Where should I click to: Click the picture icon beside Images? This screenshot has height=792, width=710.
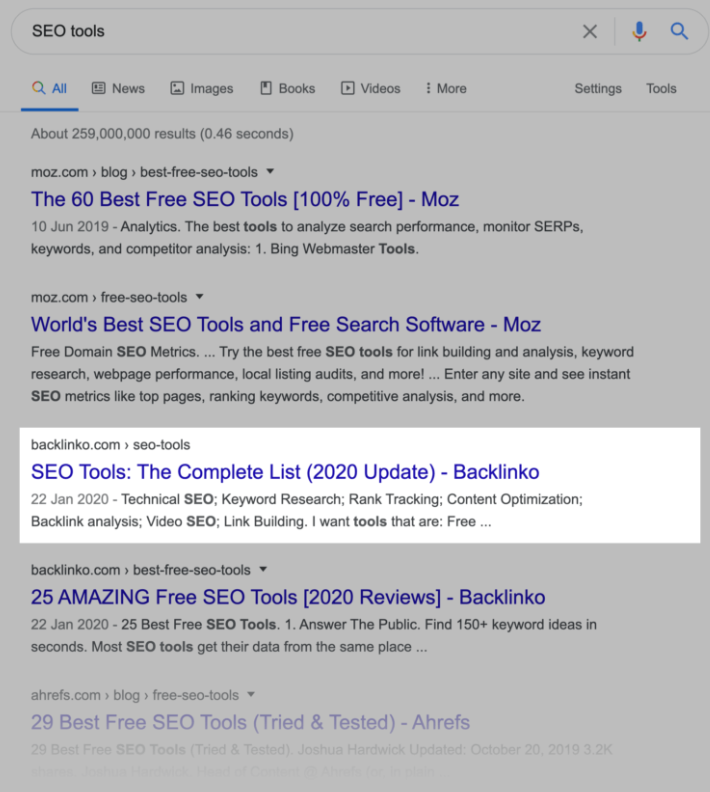177,88
